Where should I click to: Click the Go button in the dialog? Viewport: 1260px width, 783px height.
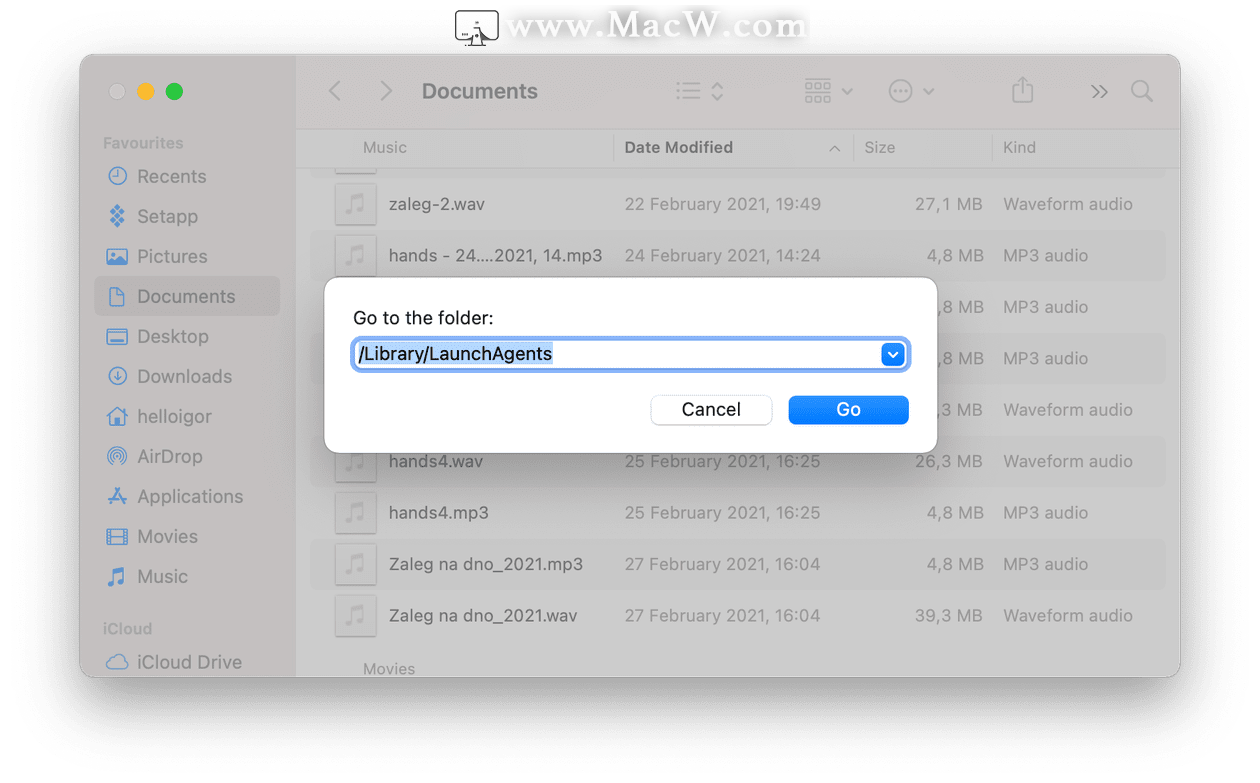848,410
